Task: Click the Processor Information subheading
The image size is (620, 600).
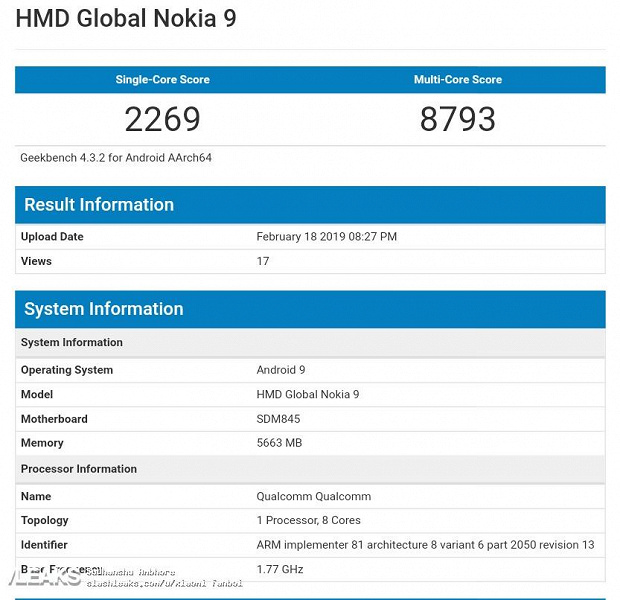Action: (310, 469)
